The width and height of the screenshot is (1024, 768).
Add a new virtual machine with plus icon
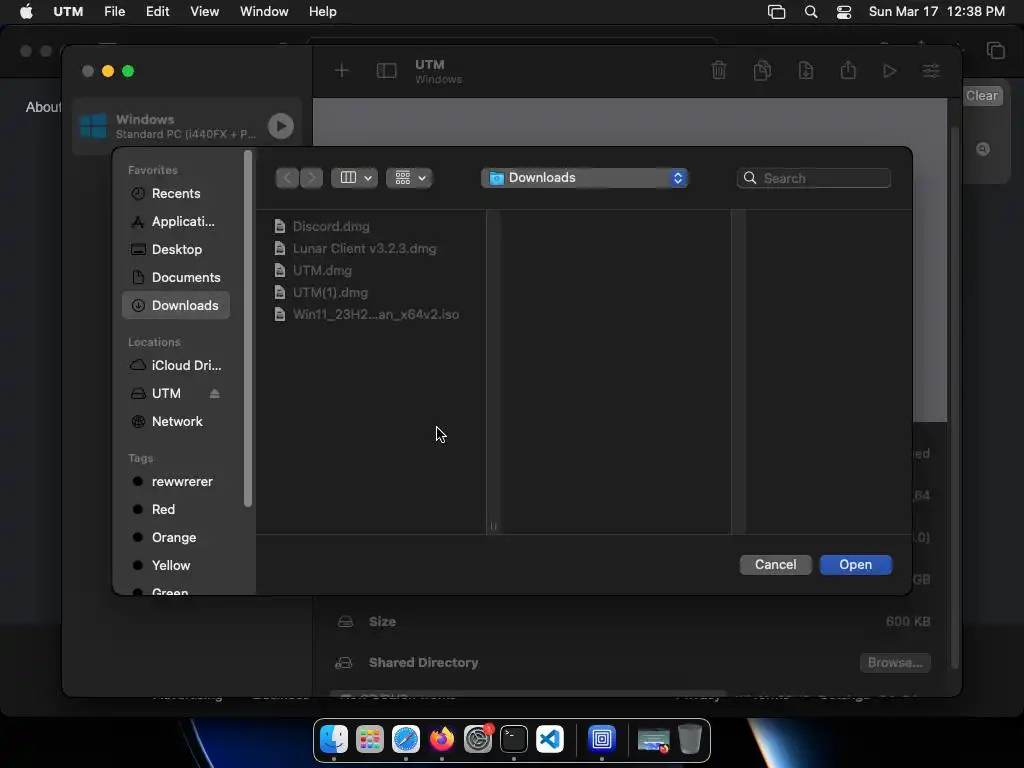coord(342,71)
